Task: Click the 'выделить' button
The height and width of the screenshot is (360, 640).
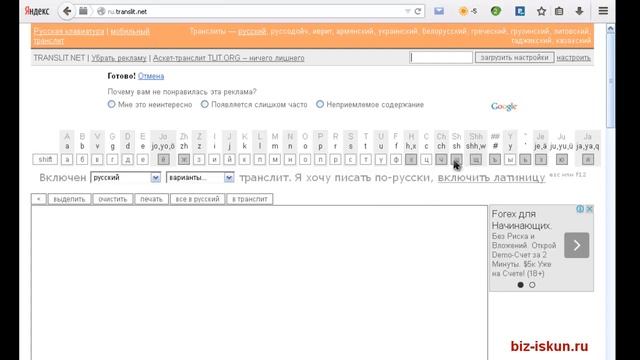Action: pyautogui.click(x=69, y=199)
